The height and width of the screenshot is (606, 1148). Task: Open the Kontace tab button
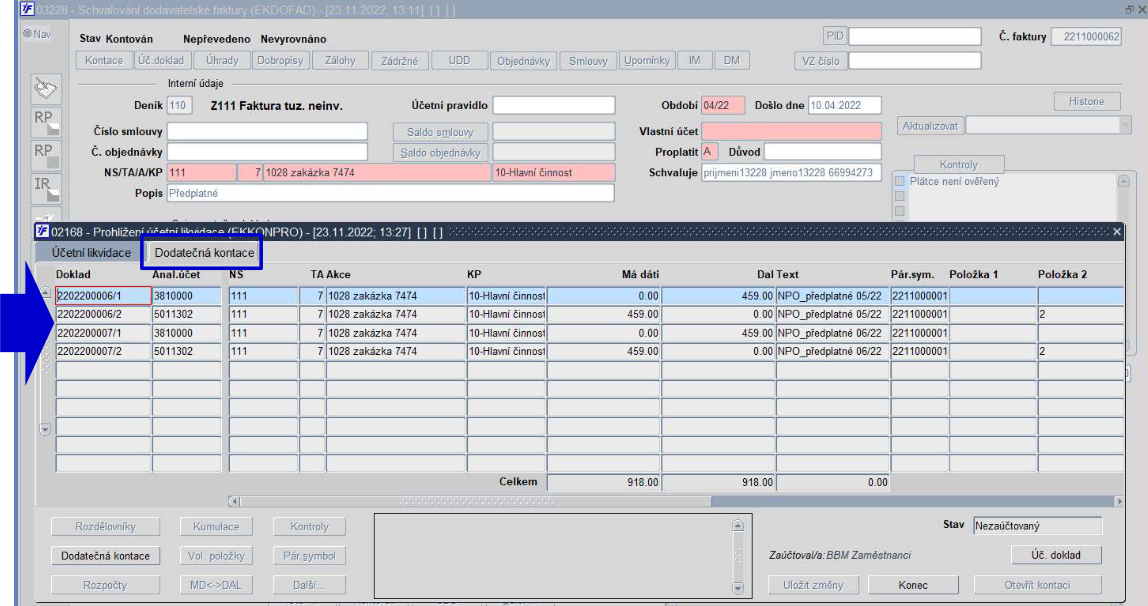104,61
